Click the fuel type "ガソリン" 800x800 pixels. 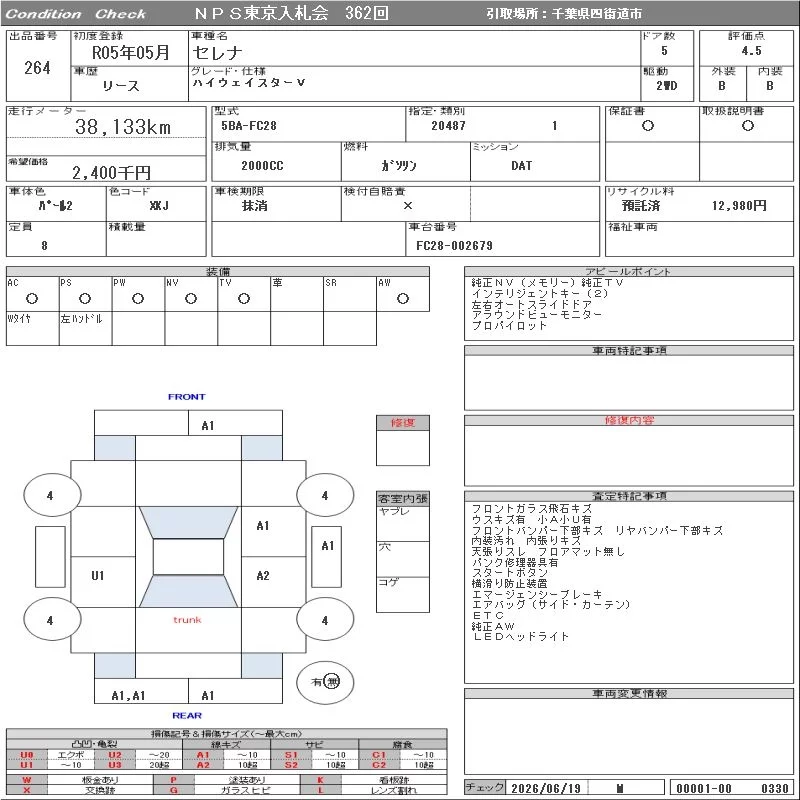(399, 165)
